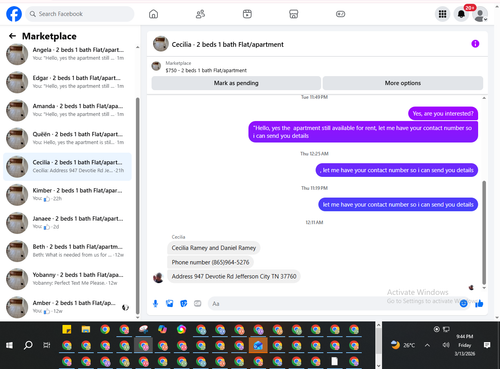The width and height of the screenshot is (500, 369).
Task: Open the emoji picker in message box
Action: pyautogui.click(x=463, y=303)
